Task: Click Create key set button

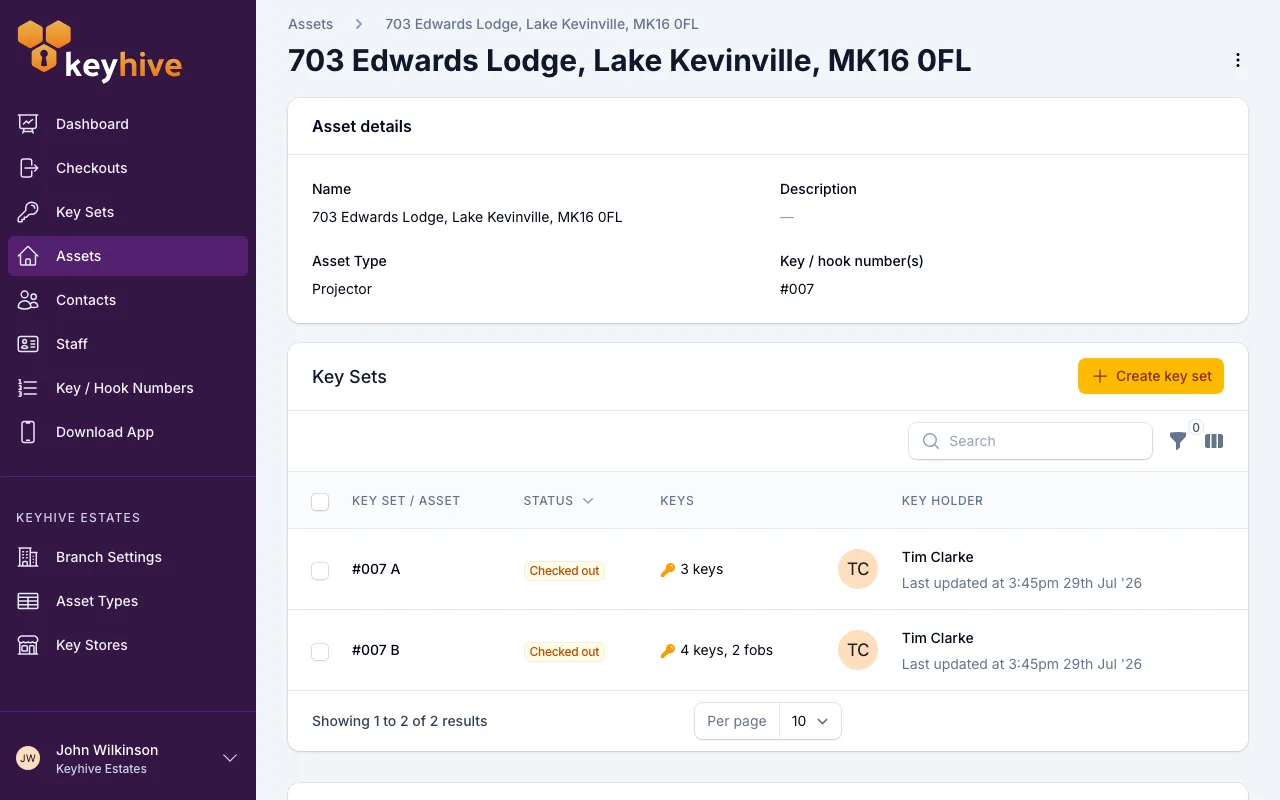Action: pos(1151,376)
